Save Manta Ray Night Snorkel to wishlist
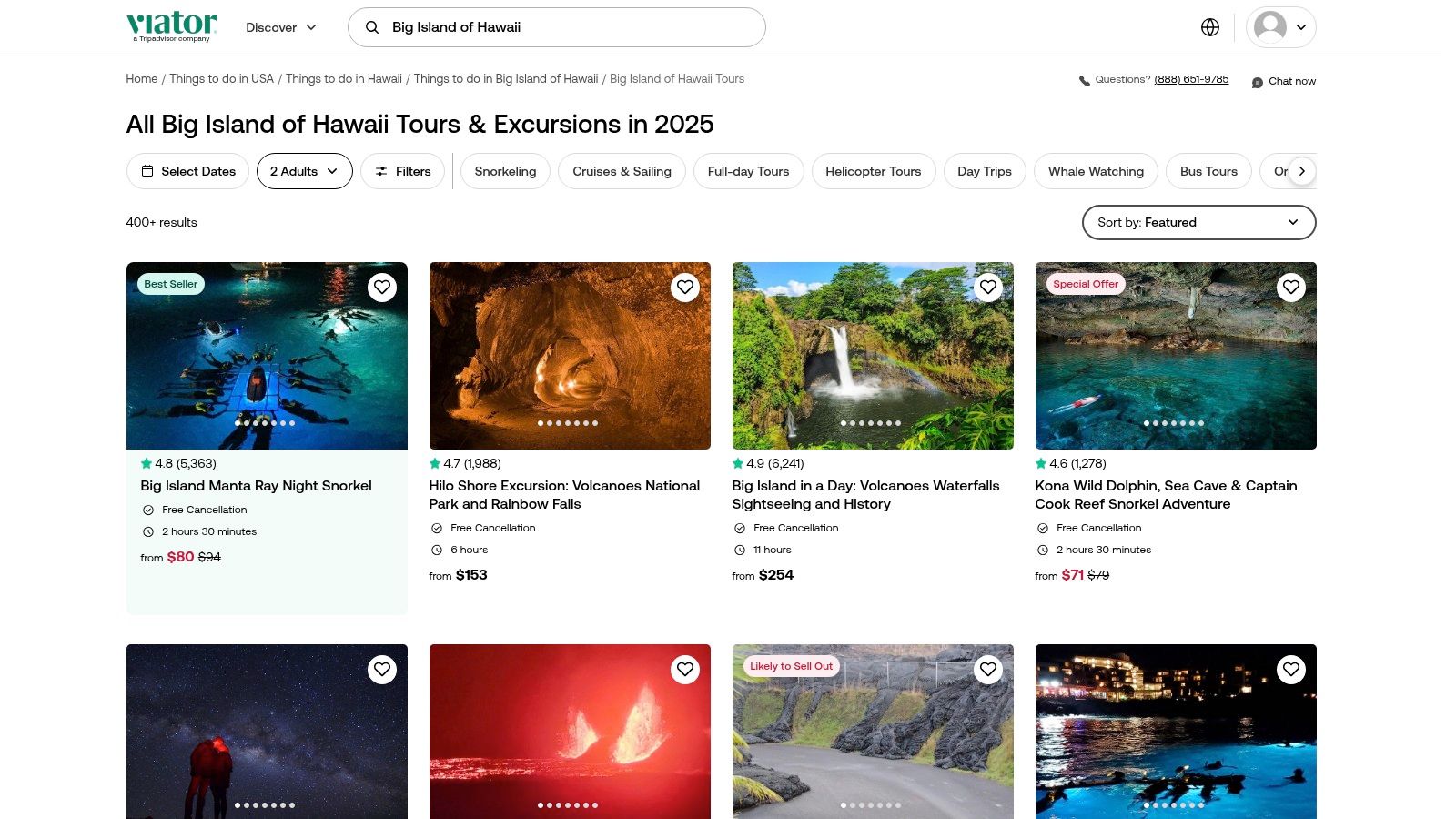The height and width of the screenshot is (819, 1456). (x=382, y=288)
